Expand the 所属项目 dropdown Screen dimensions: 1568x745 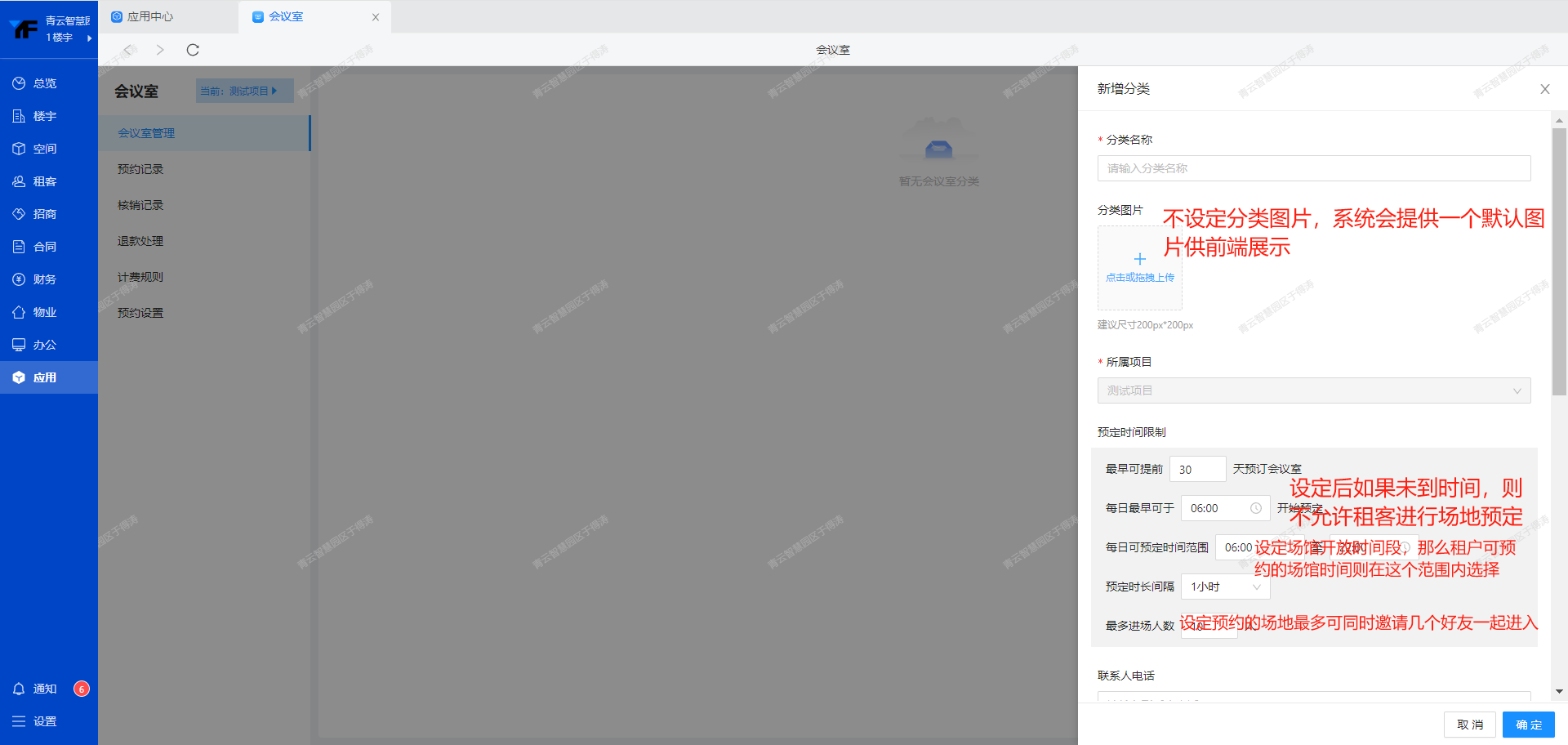coord(1313,390)
